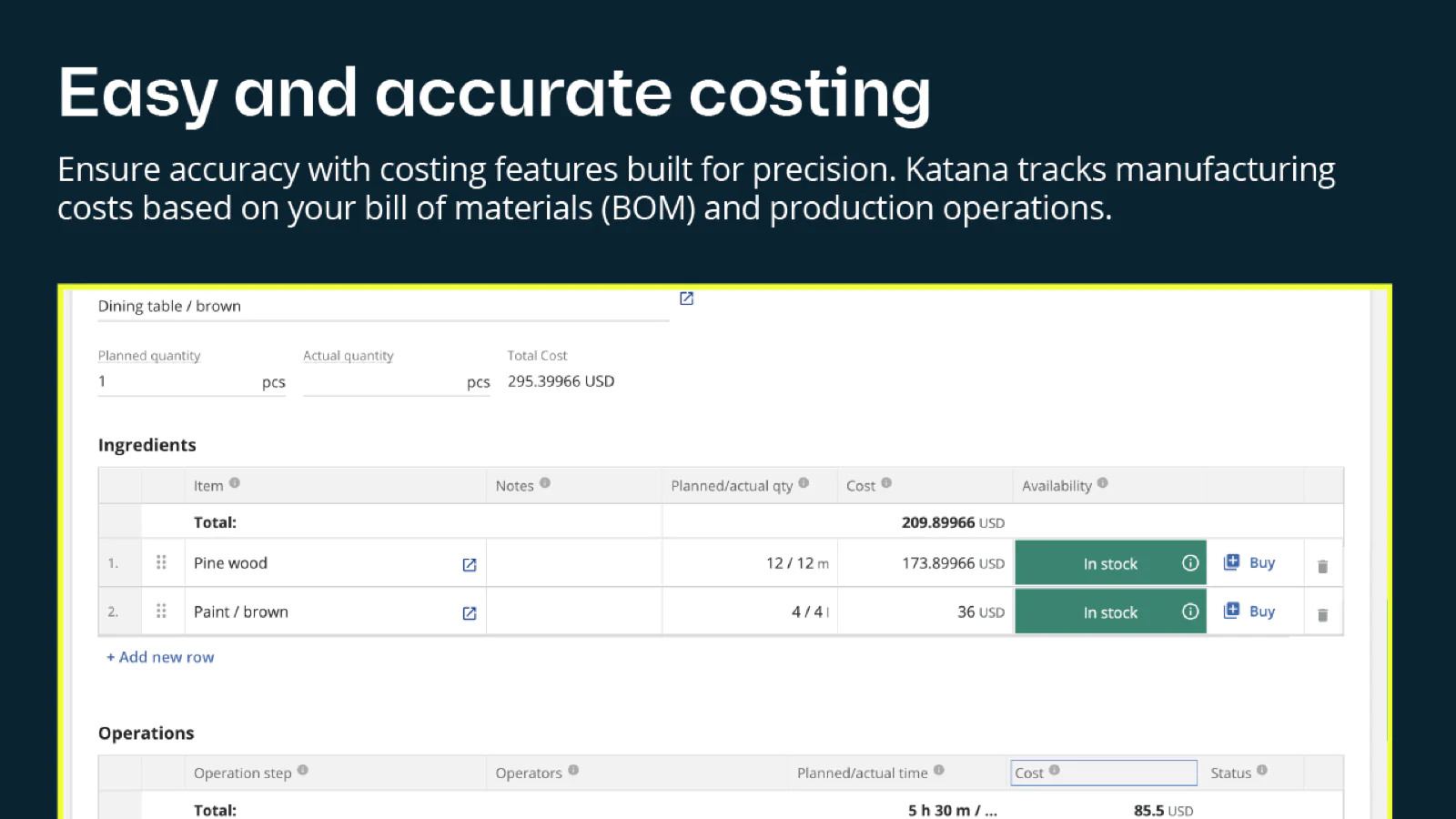Click Pine wood In stock status cell
The height and width of the screenshot is (819, 1456).
[1110, 563]
